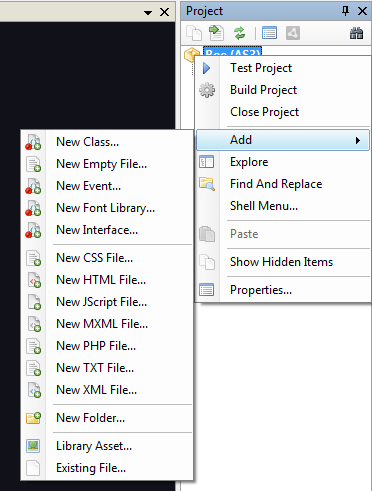Open the document panel dropdown arrow
This screenshot has width=372, height=491.
(x=148, y=12)
